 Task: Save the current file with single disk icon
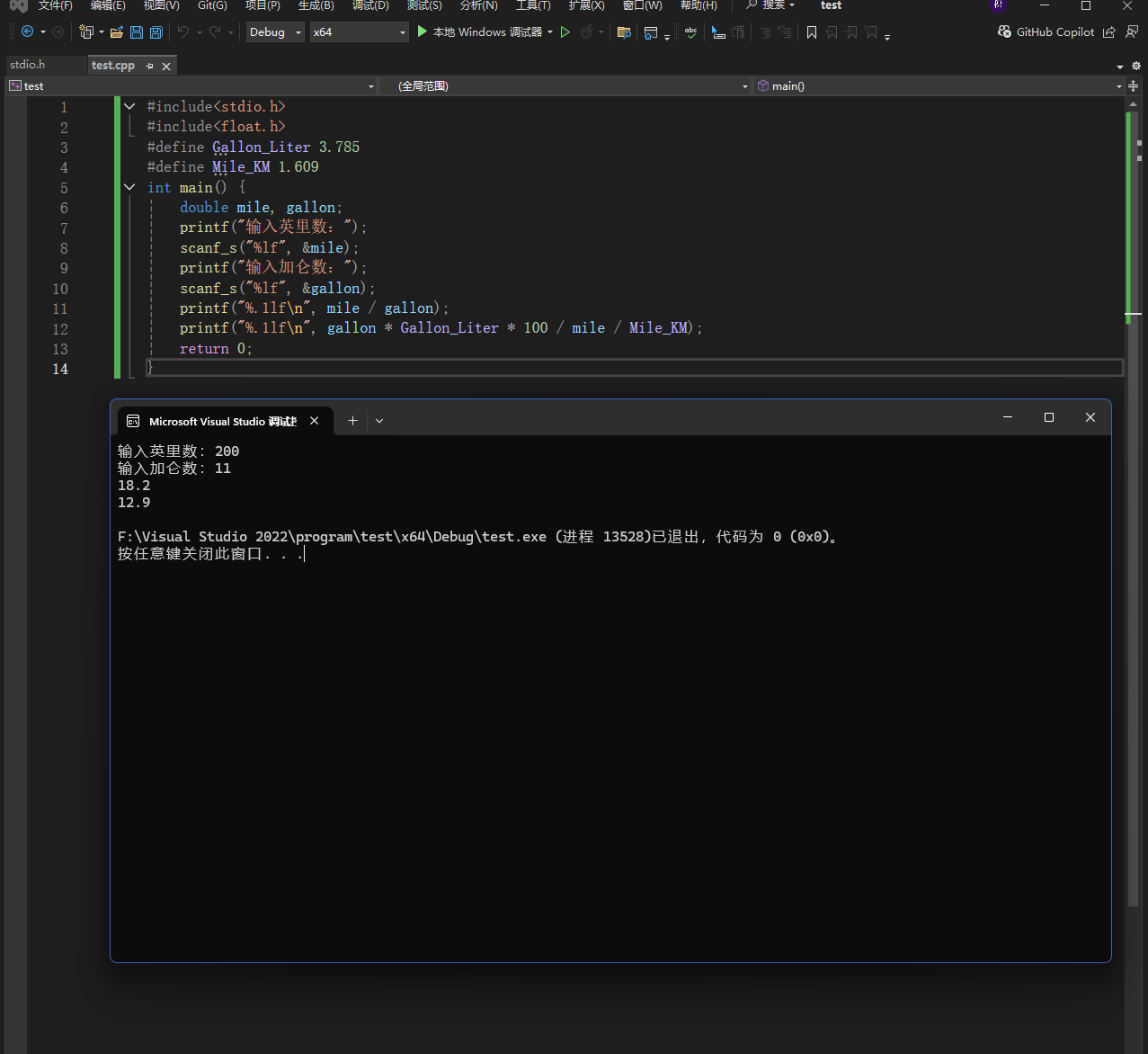pos(137,31)
